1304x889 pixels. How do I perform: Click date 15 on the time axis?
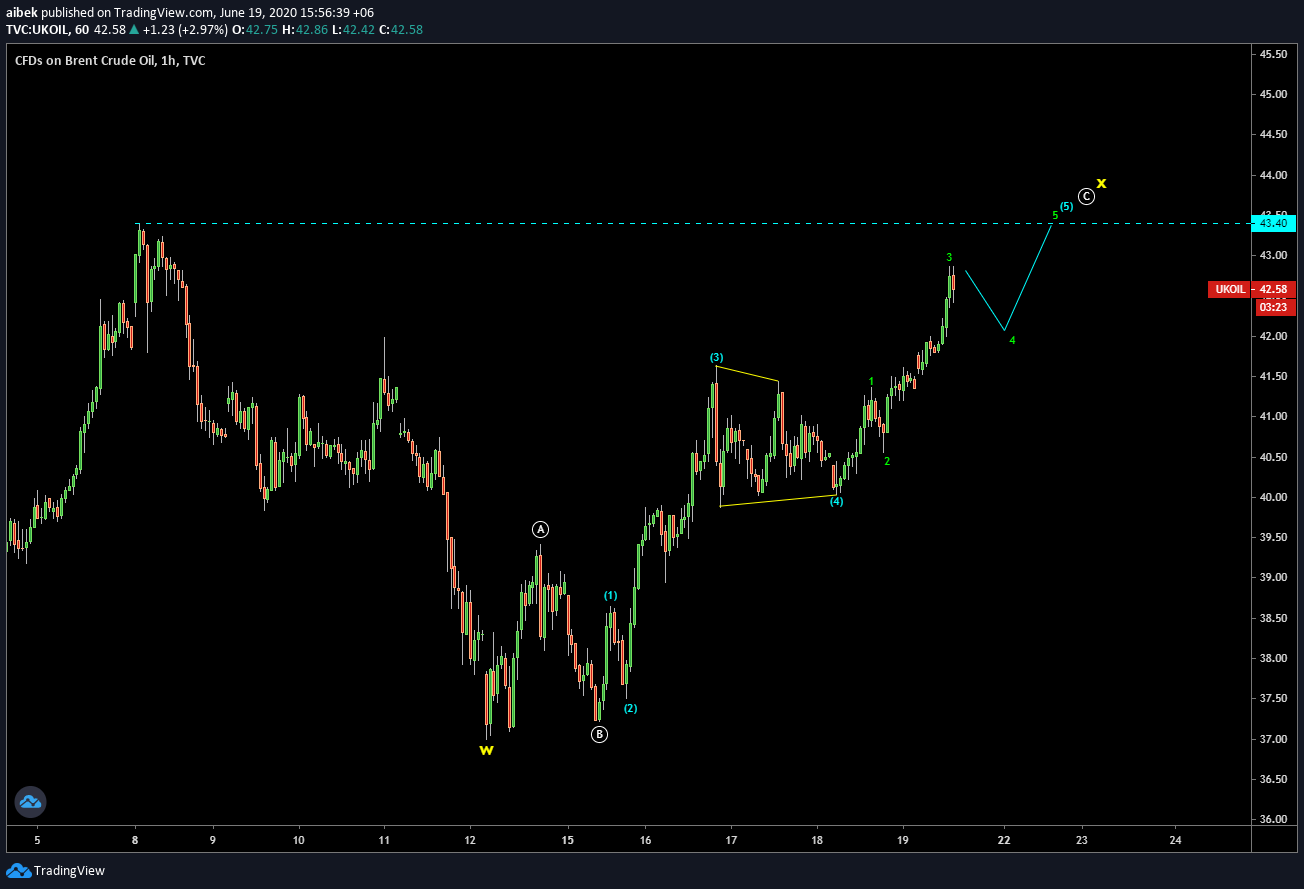568,840
